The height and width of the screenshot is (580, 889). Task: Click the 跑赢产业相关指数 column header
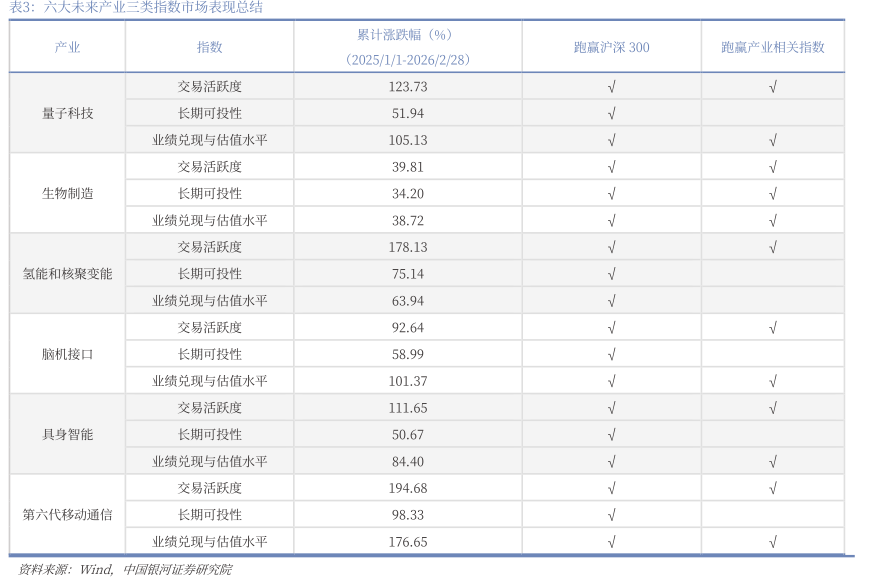(772, 47)
